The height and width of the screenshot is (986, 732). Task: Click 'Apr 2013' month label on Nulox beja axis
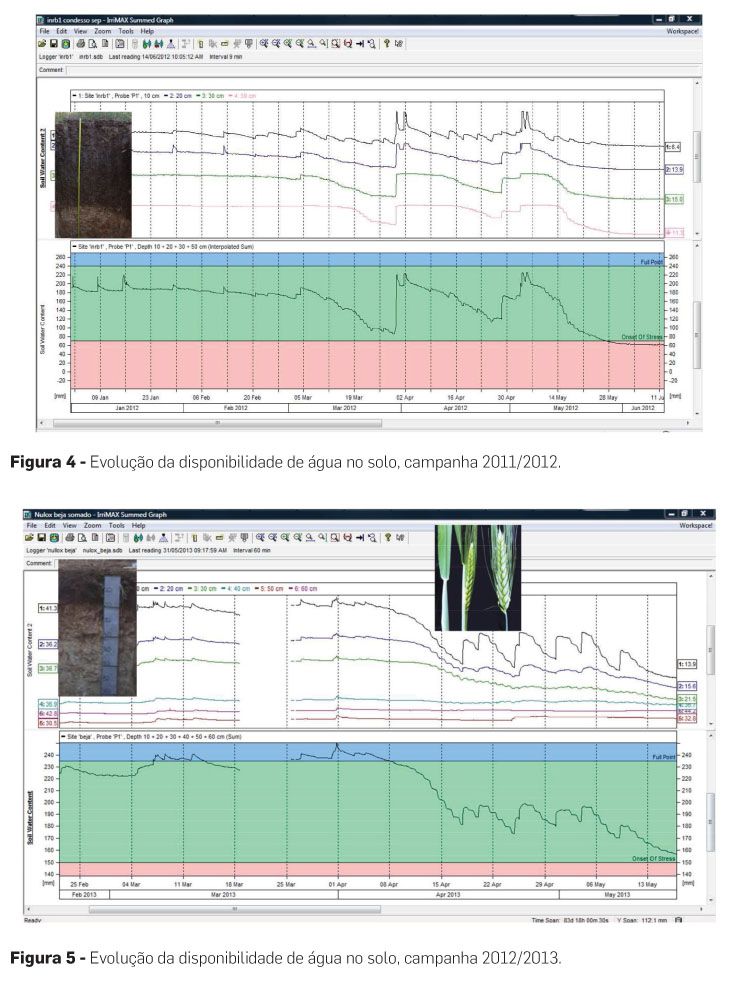pos(448,894)
